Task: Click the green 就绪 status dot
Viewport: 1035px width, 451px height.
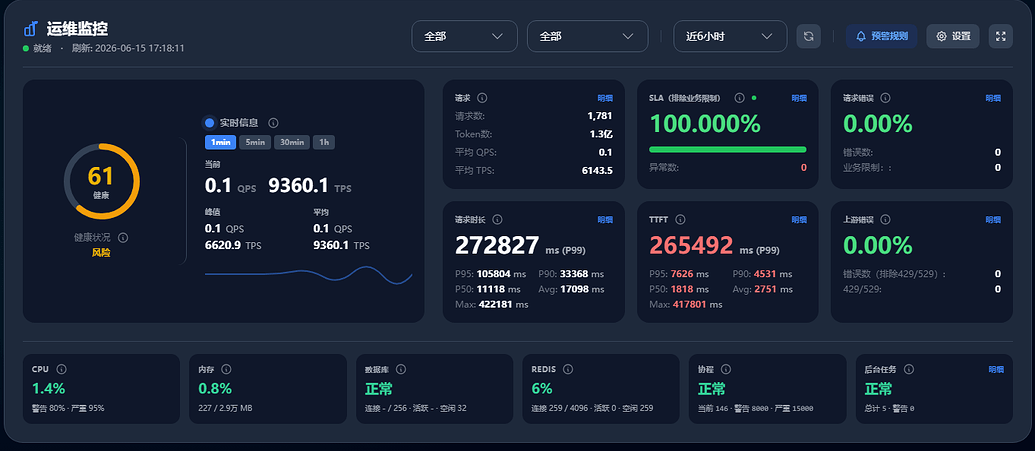Action: coord(26,48)
